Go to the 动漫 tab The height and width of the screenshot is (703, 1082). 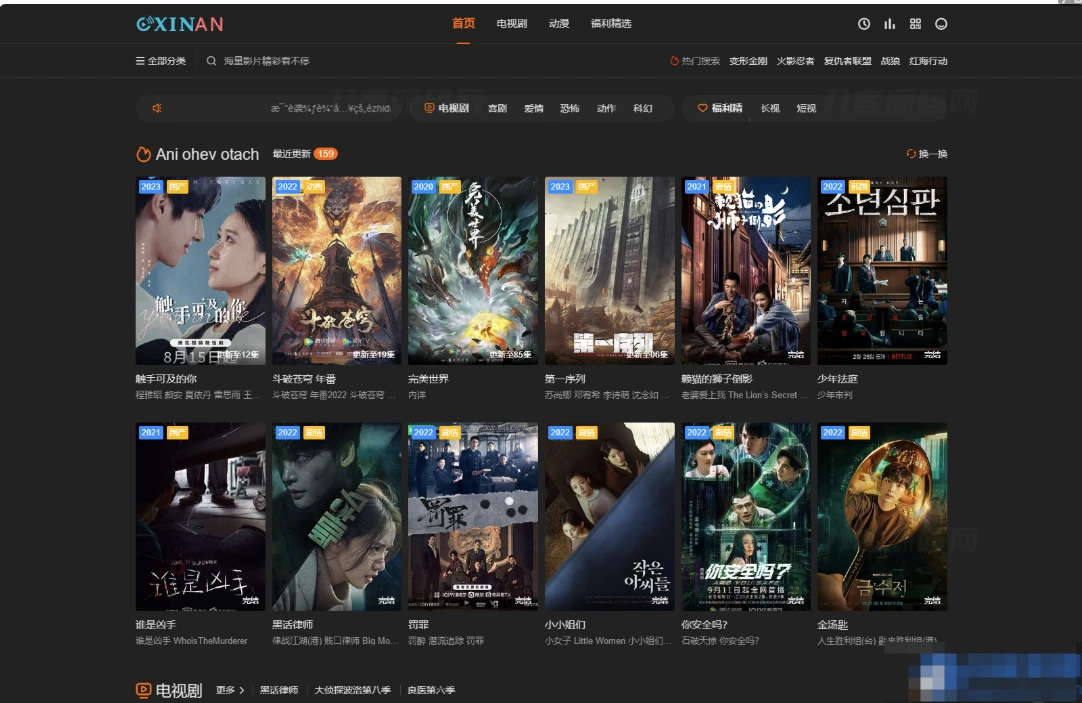[559, 23]
